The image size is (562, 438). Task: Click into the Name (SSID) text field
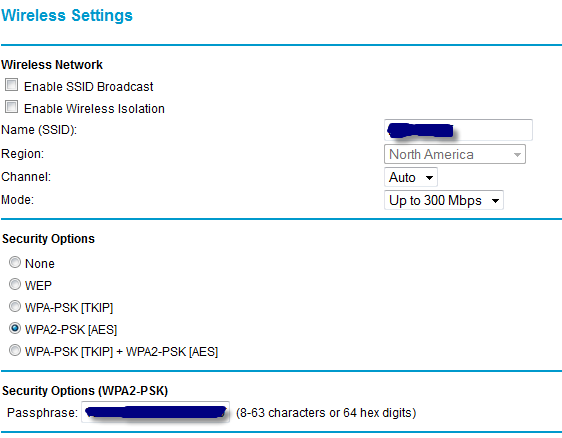coord(458,130)
